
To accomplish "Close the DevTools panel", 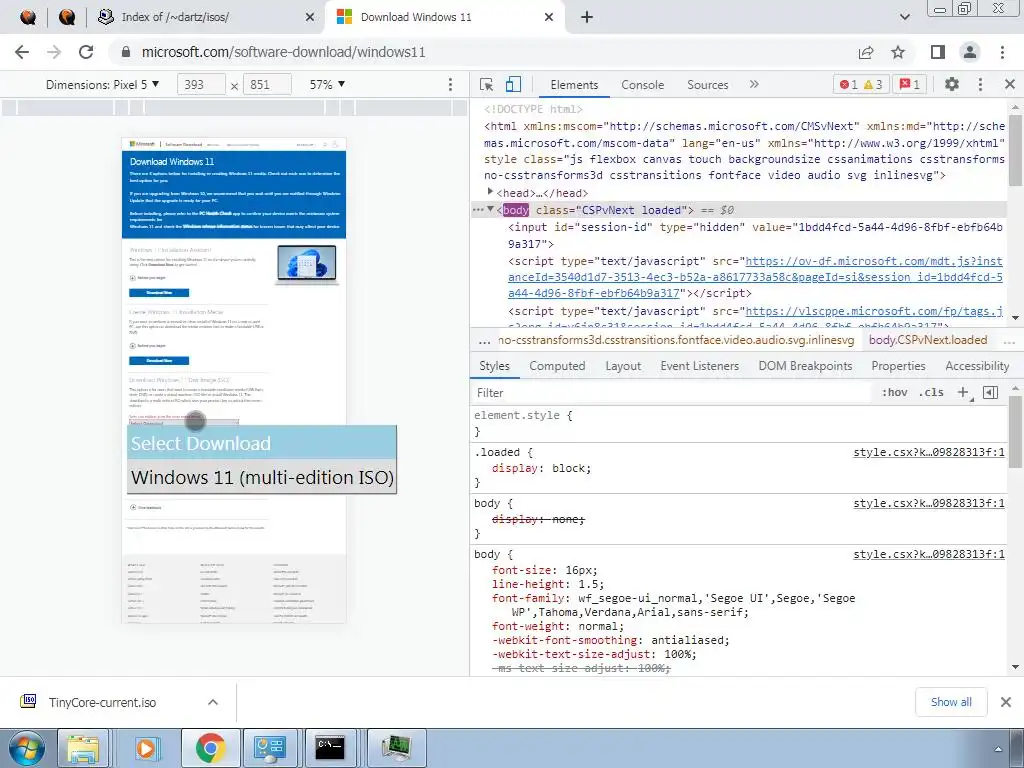I will pyautogui.click(x=1010, y=84).
